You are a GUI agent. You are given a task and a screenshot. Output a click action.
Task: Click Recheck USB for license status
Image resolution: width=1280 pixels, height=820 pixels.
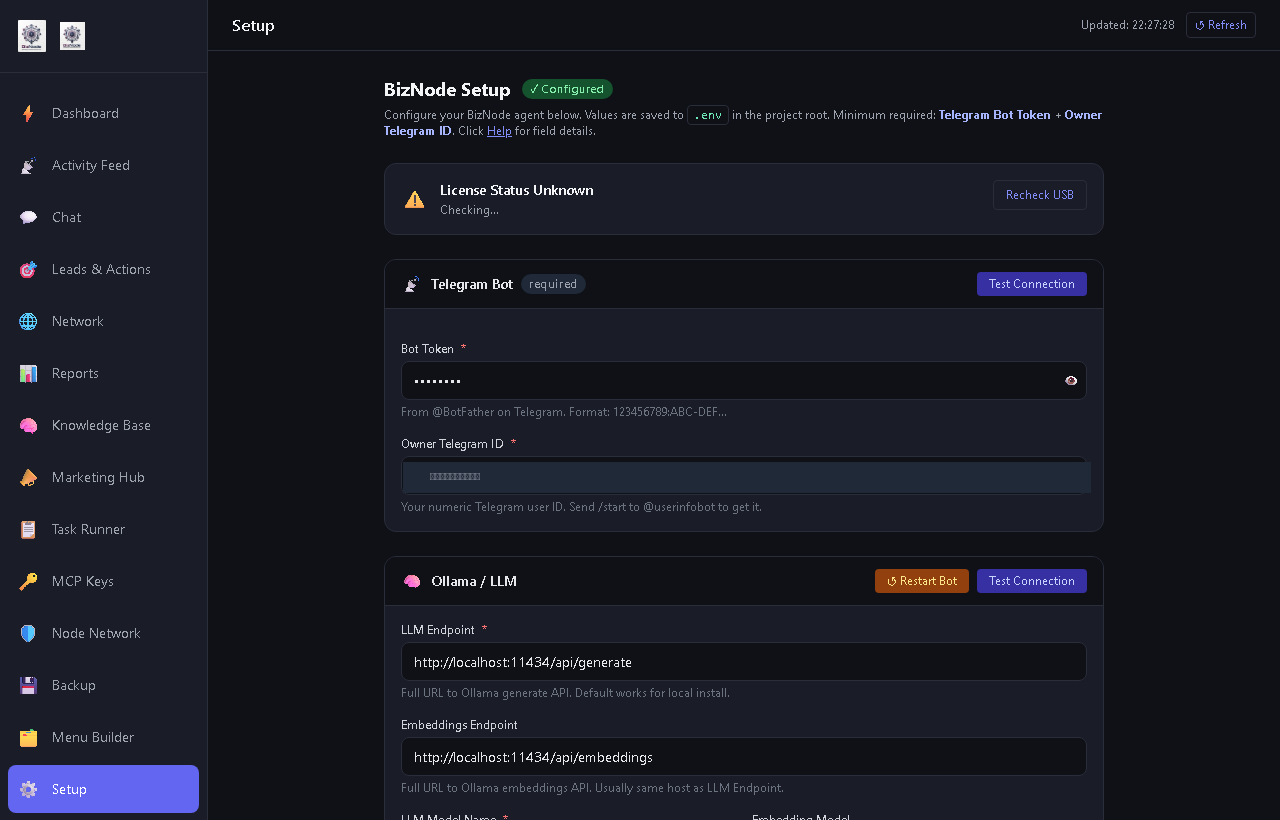(1039, 195)
